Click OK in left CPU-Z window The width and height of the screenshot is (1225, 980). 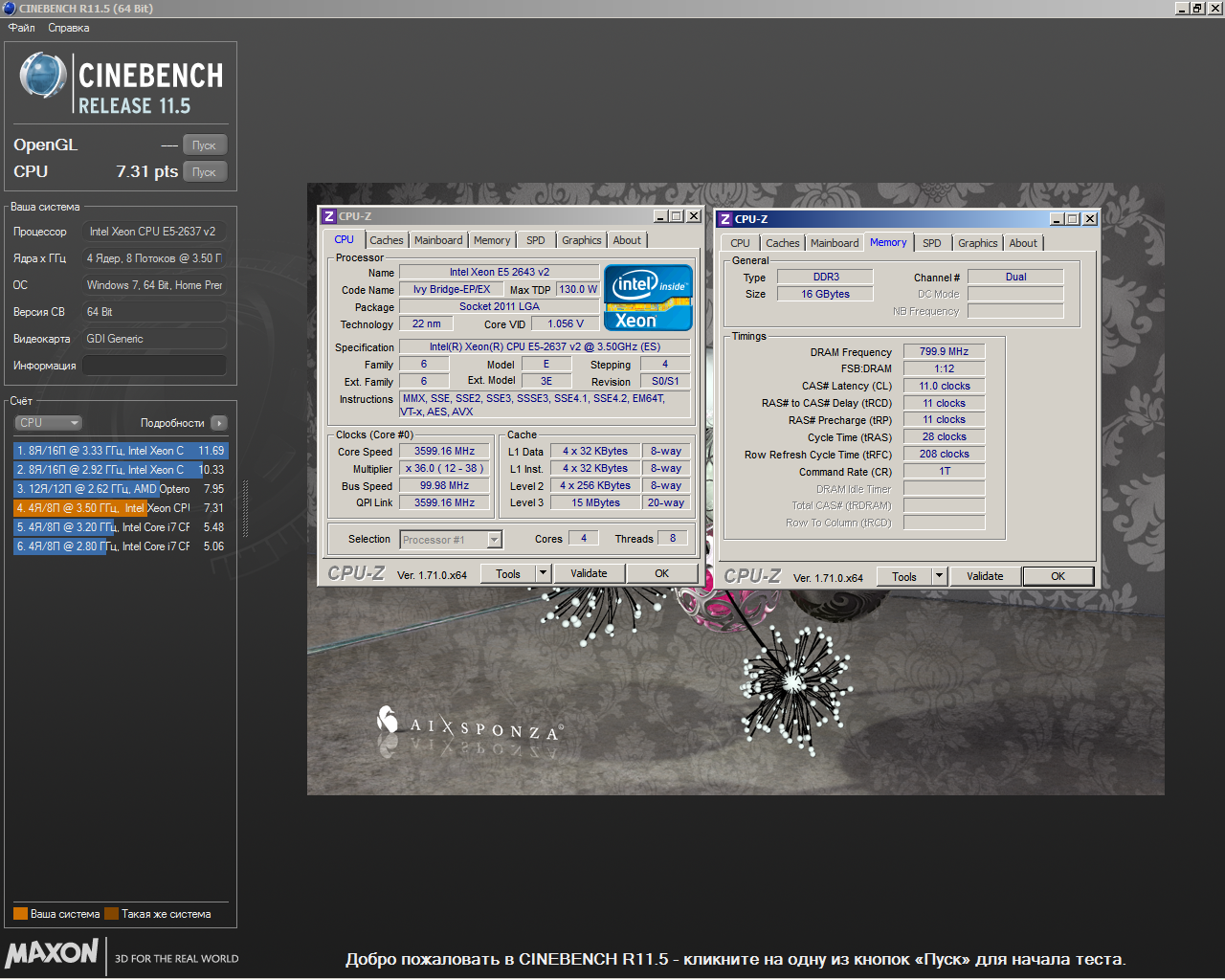[x=662, y=574]
